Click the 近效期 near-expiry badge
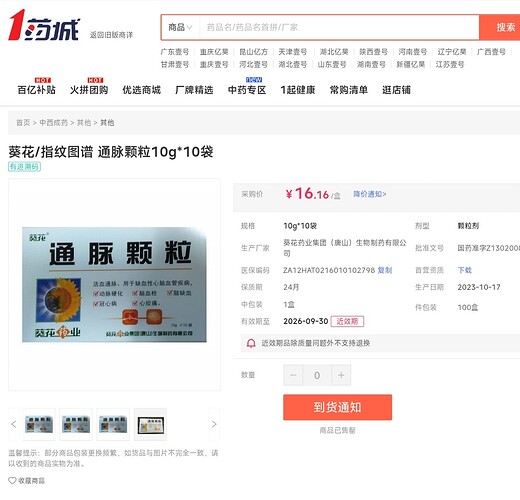Image resolution: width=520 pixels, height=500 pixels. click(347, 321)
